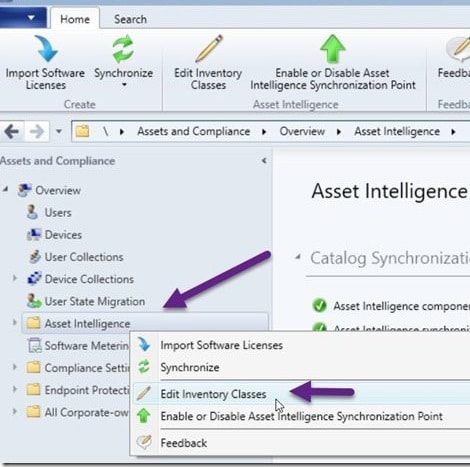Expand the Compliance Settings folder node
470x467 pixels.
[x=14, y=367]
